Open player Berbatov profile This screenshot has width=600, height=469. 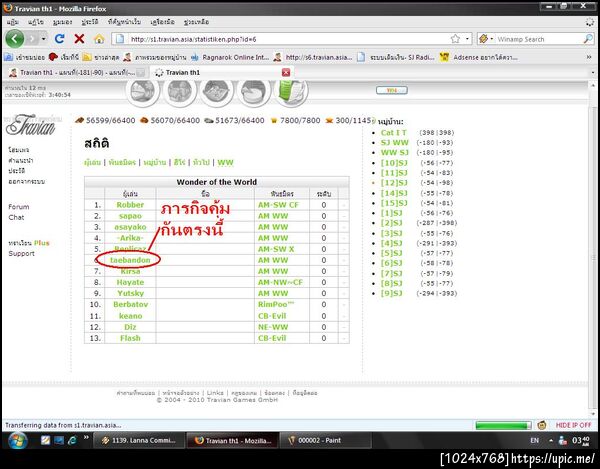pos(130,305)
